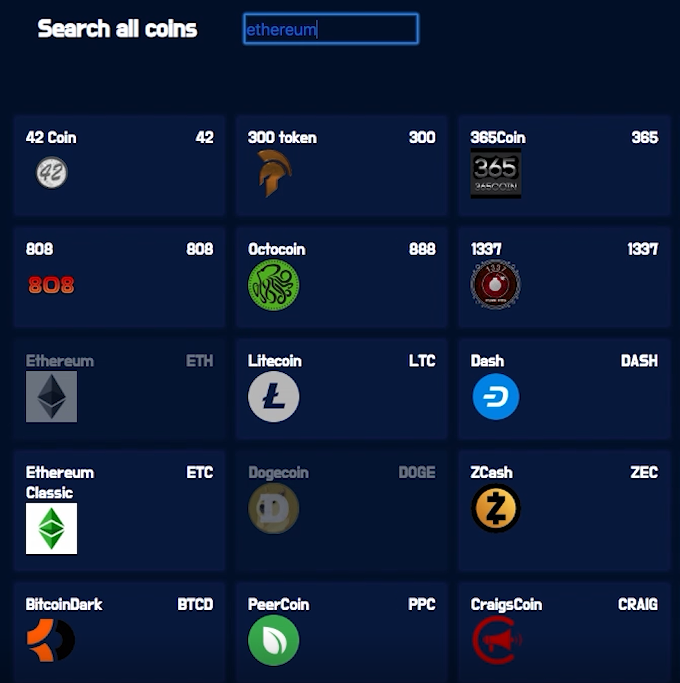The image size is (680, 683).
Task: Choose the CraigsCoin red megaphone icon
Action: 496,640
